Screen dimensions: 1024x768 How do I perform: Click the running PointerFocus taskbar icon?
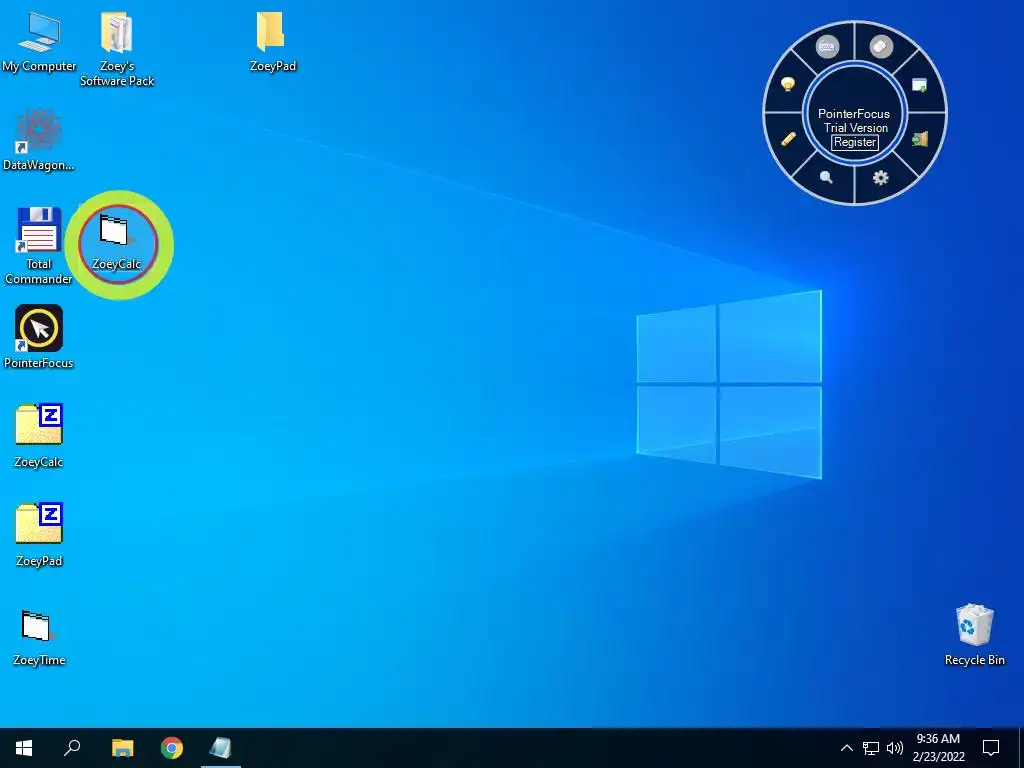tap(221, 748)
